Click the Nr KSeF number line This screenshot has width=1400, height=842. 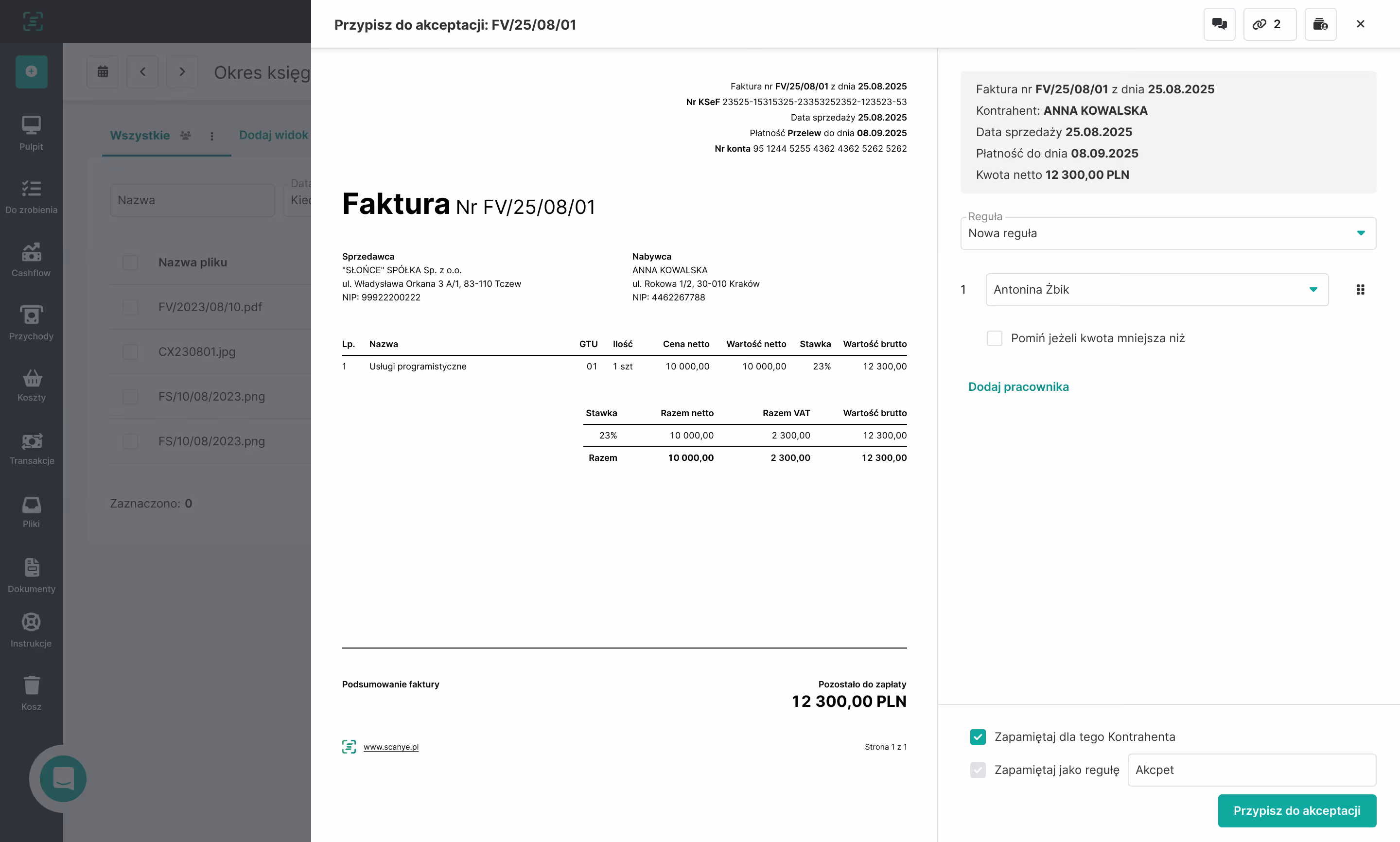tap(796, 102)
